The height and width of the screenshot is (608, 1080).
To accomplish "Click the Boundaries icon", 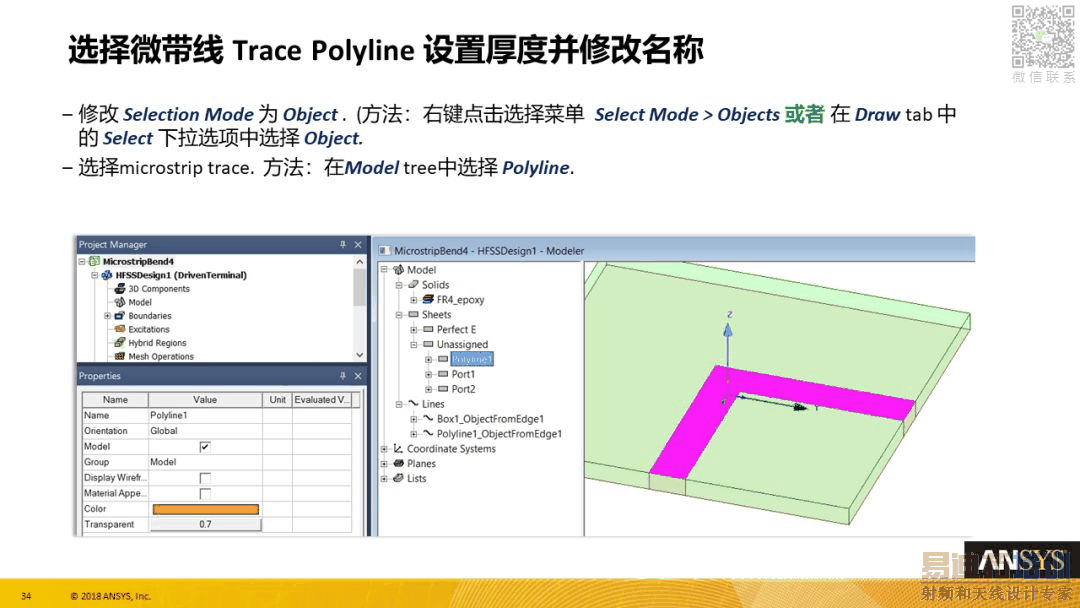I will click(120, 315).
